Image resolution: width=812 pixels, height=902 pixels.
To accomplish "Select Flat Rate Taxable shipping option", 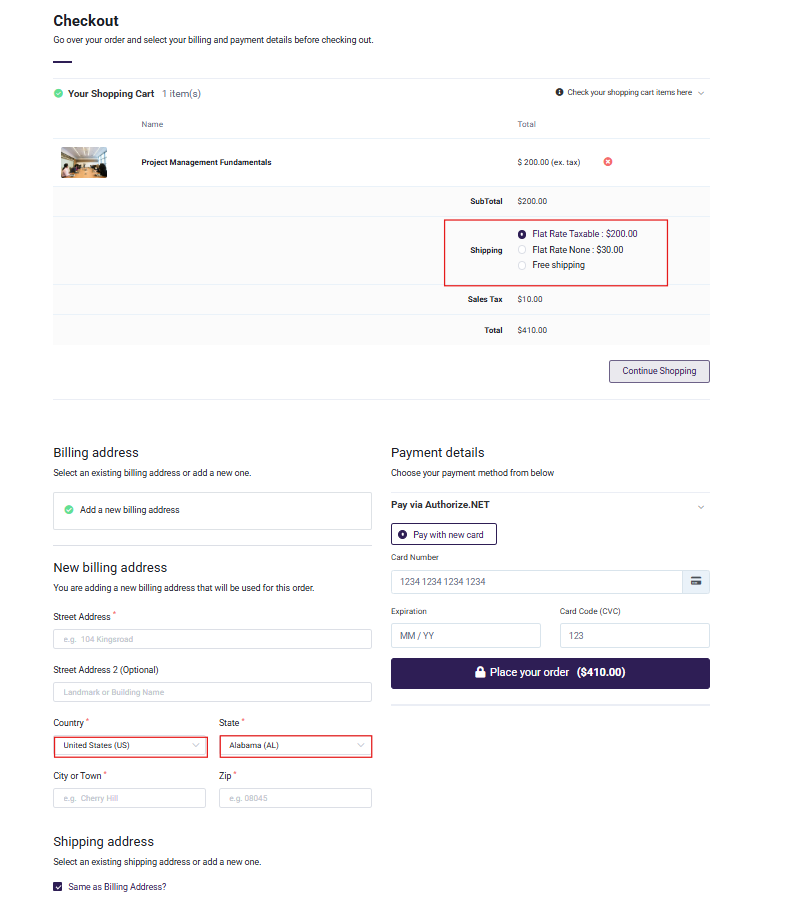I will (522, 234).
